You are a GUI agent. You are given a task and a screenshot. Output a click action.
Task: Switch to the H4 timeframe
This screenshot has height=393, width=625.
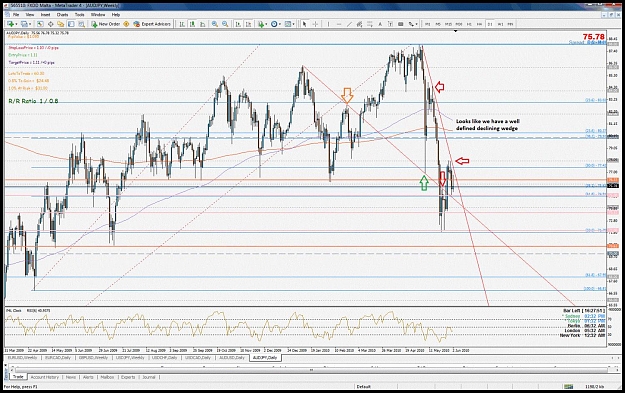[480, 24]
